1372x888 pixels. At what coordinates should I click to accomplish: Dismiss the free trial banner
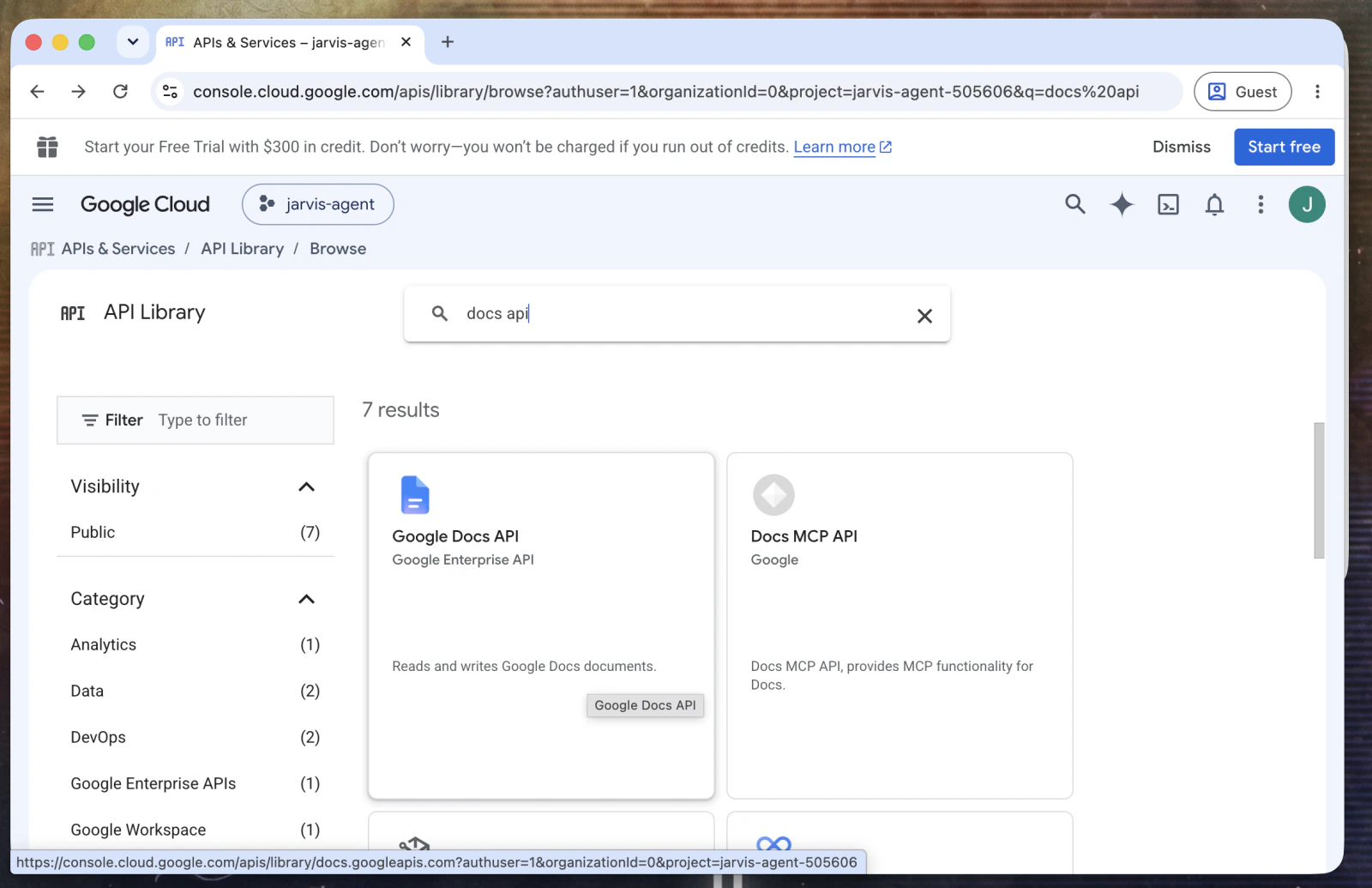[1182, 147]
